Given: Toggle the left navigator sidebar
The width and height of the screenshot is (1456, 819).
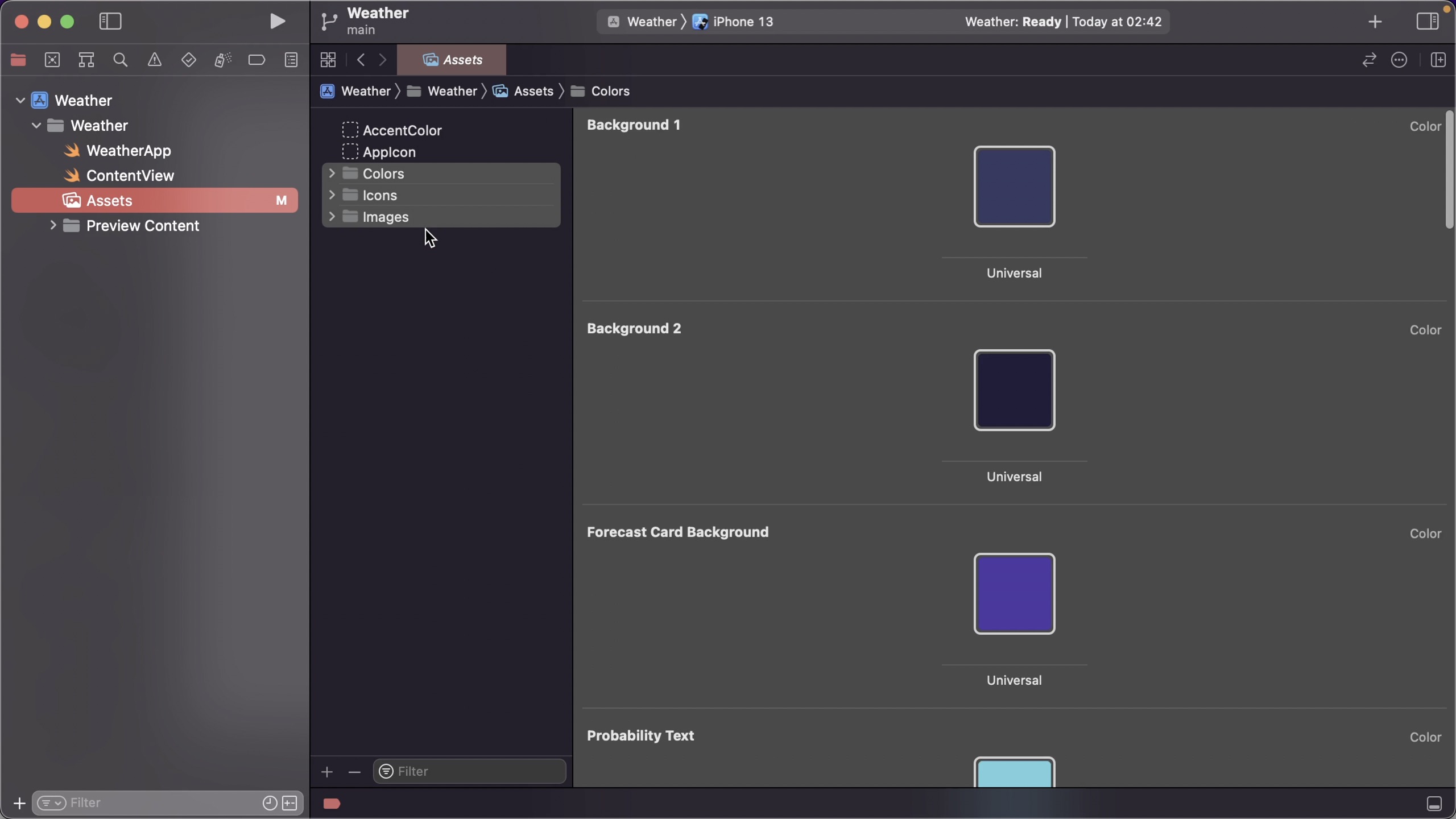Looking at the screenshot, I should [110, 22].
